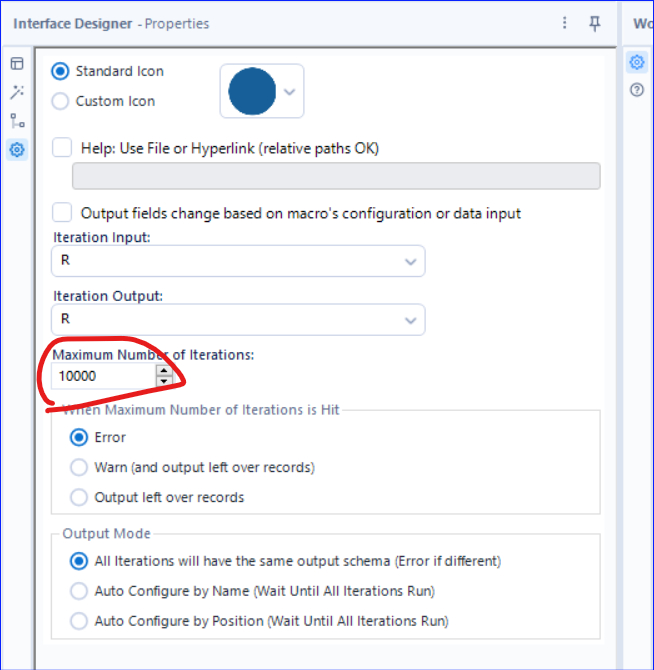Click the blue circle standard icon swatch
The width and height of the screenshot is (654, 670).
(x=252, y=91)
